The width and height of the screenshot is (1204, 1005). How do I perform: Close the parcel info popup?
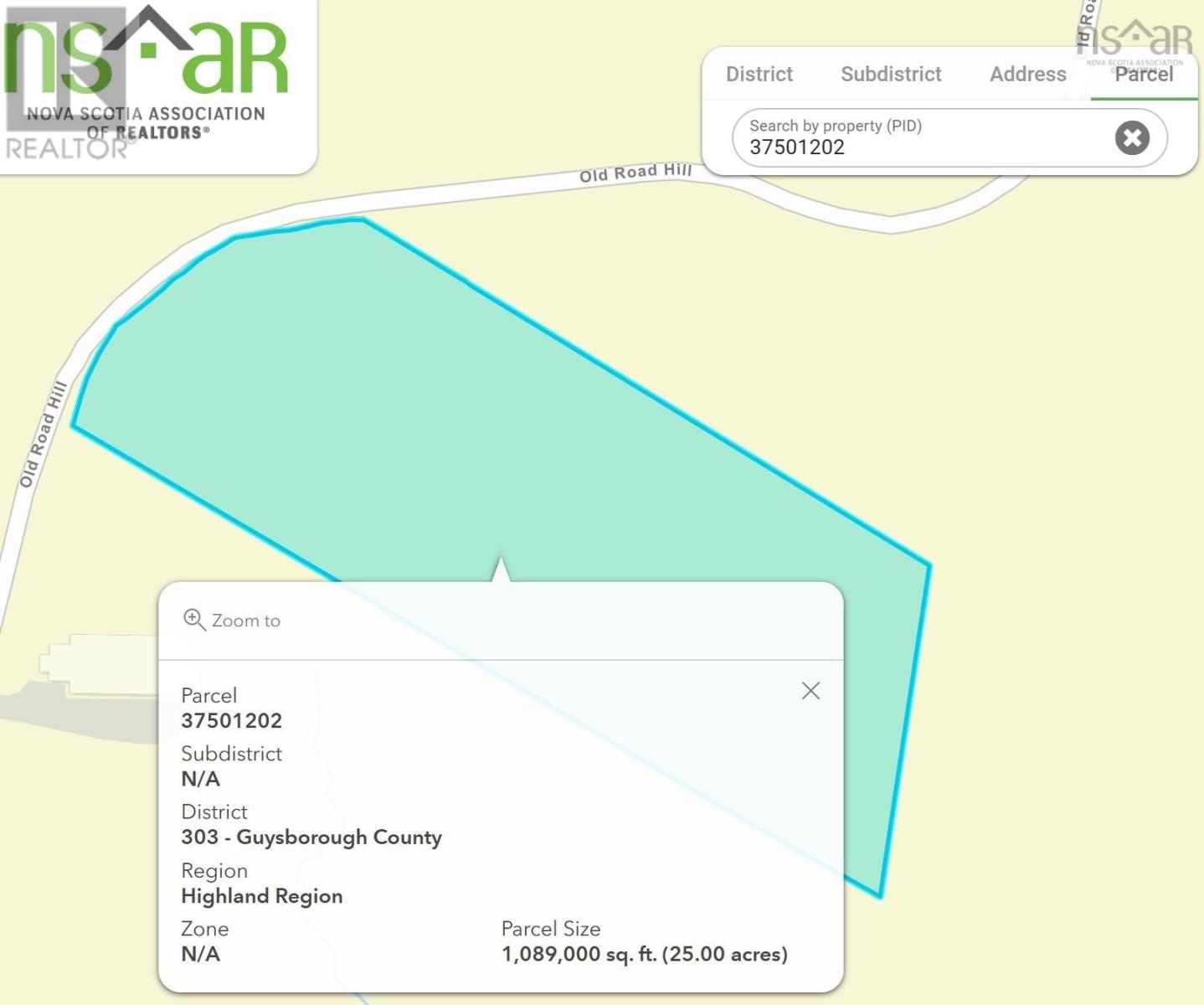pyautogui.click(x=810, y=691)
